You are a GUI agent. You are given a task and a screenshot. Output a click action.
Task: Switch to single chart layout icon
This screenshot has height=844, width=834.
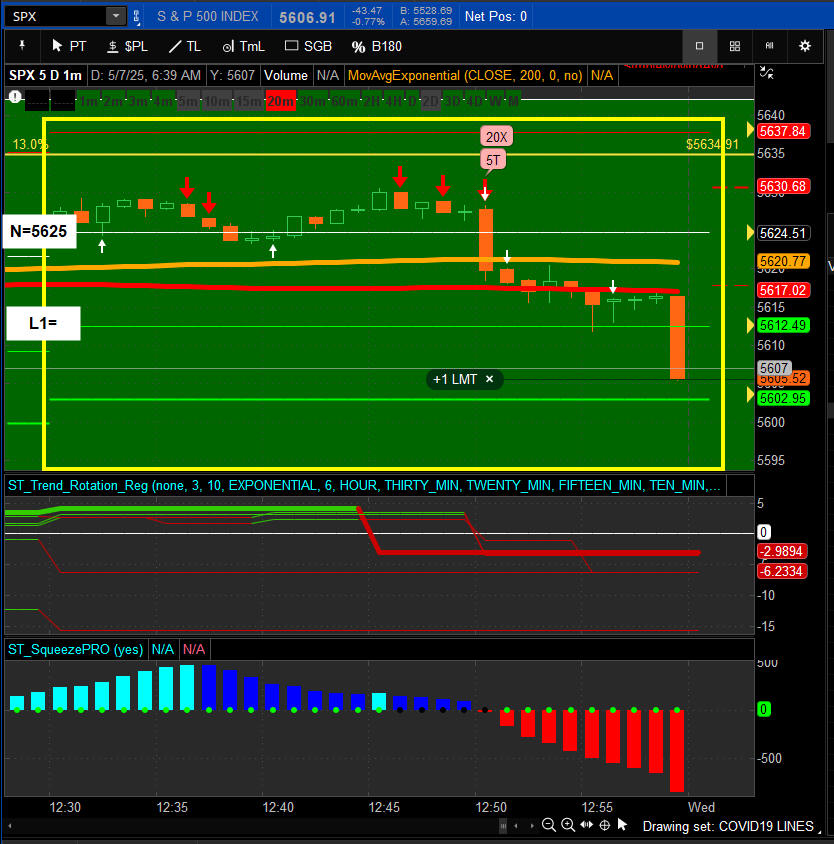tap(699, 46)
